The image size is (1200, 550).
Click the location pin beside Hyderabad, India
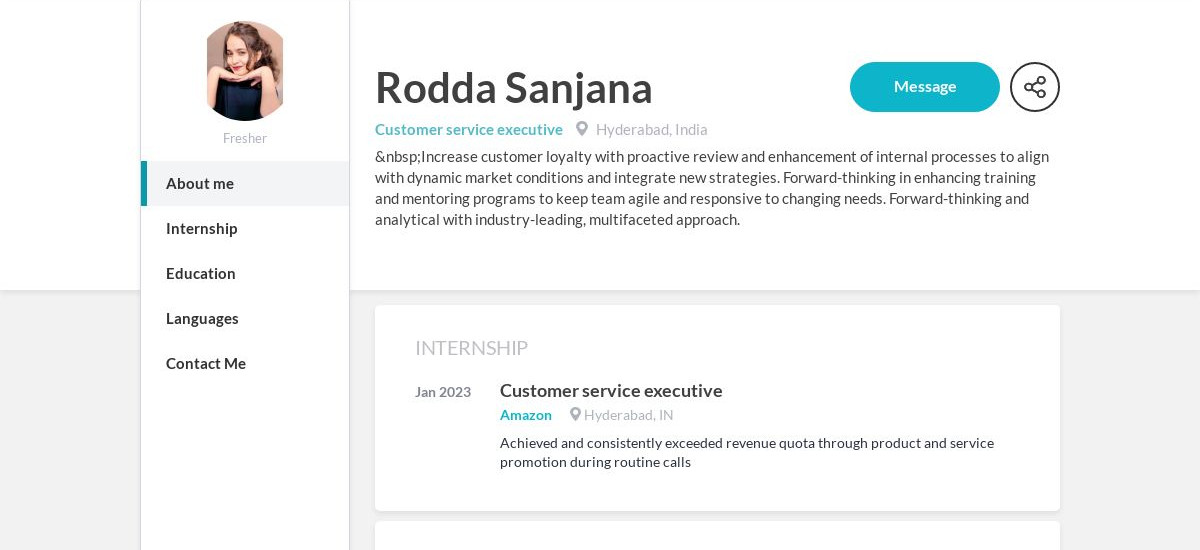(x=582, y=129)
